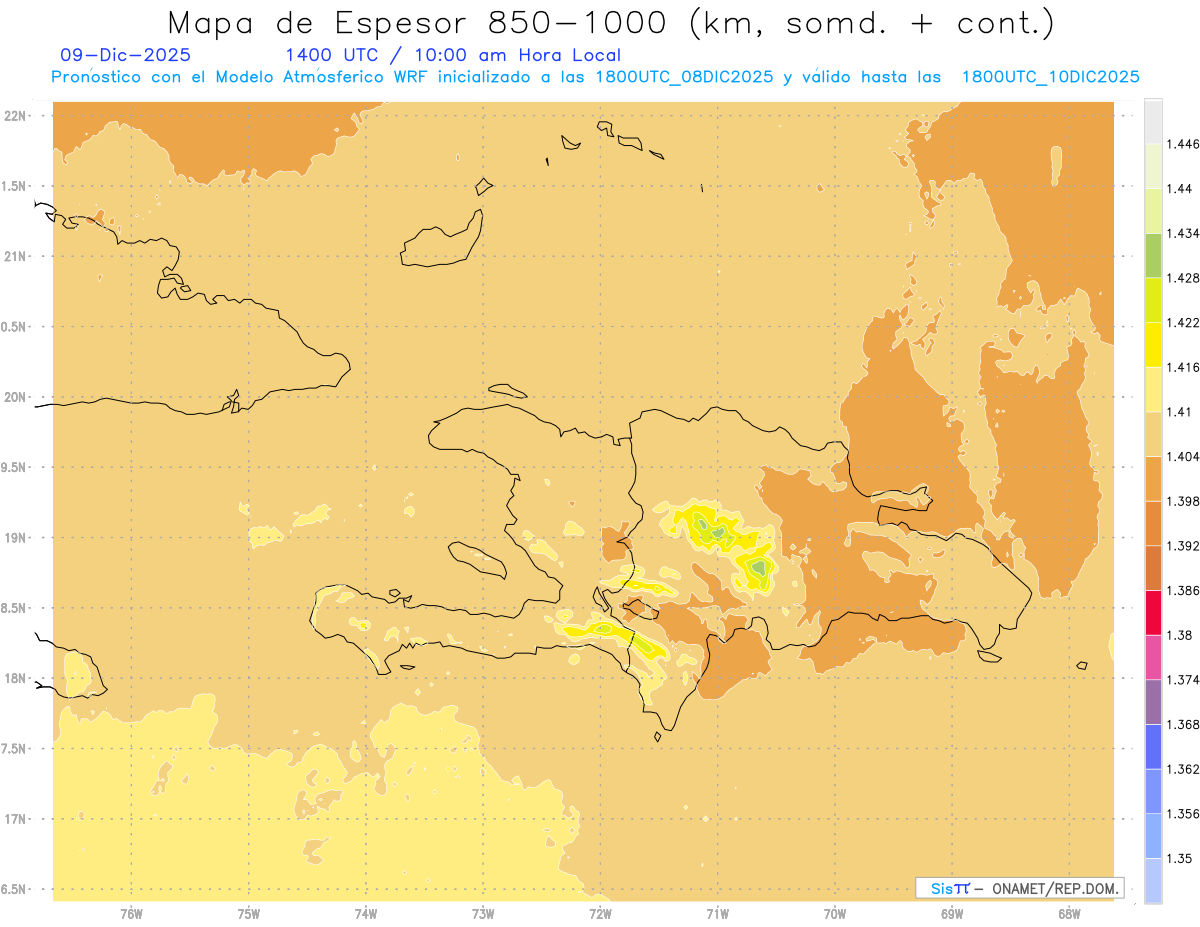Viewport: 1200px width, 927px height.
Task: Click the pink segment of the color scale
Action: tap(1153, 657)
